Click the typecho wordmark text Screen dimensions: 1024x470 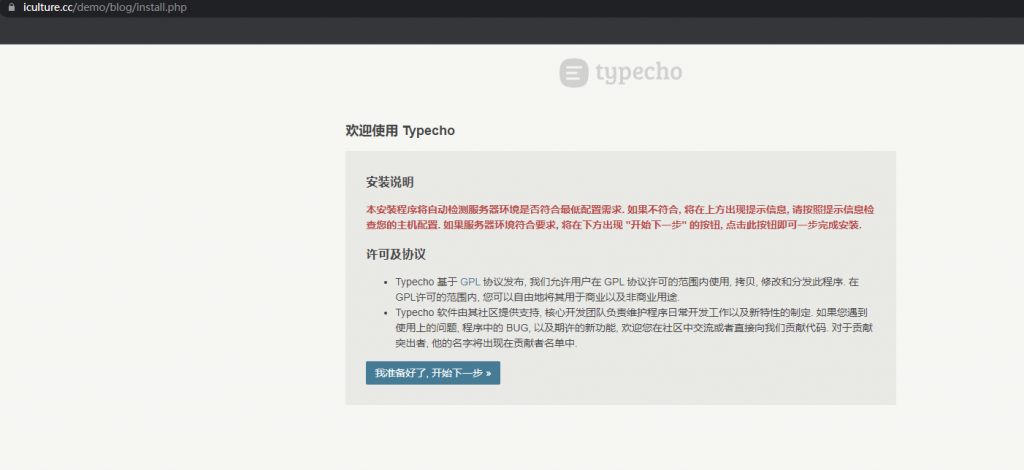coord(639,72)
